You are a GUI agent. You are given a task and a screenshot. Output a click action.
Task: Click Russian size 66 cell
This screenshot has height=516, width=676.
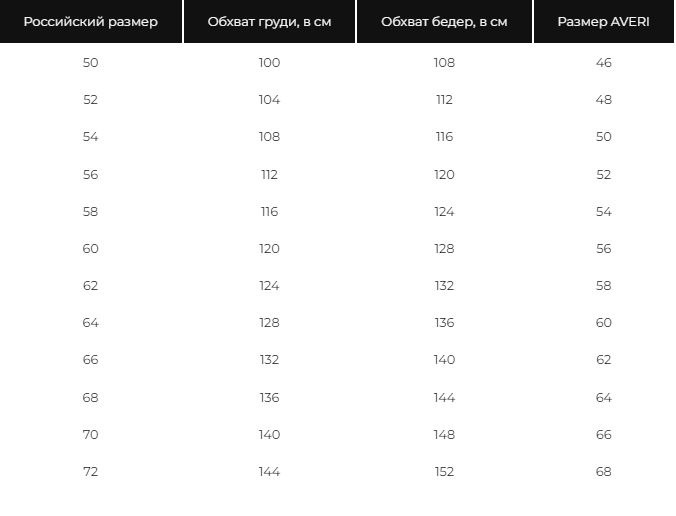pyautogui.click(x=91, y=360)
